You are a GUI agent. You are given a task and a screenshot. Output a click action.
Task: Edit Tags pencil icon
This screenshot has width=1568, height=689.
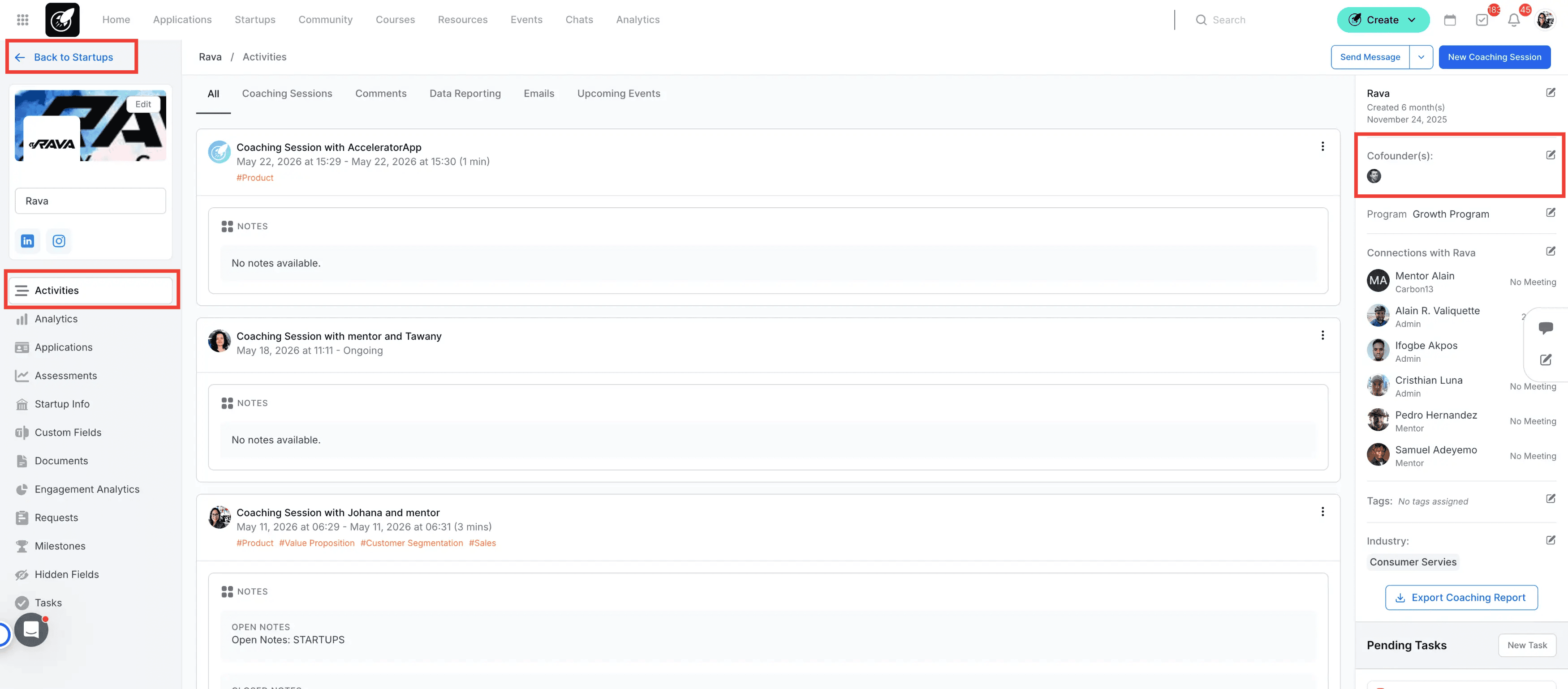1551,499
